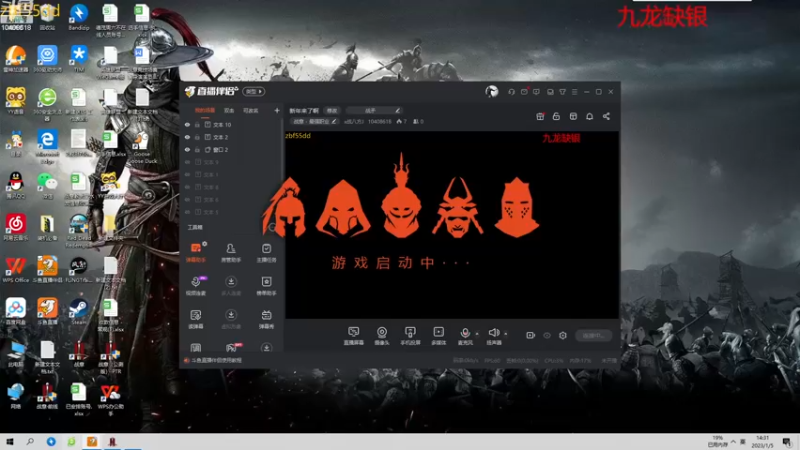
Task: Expand speaker options arrow
Action: (506, 334)
